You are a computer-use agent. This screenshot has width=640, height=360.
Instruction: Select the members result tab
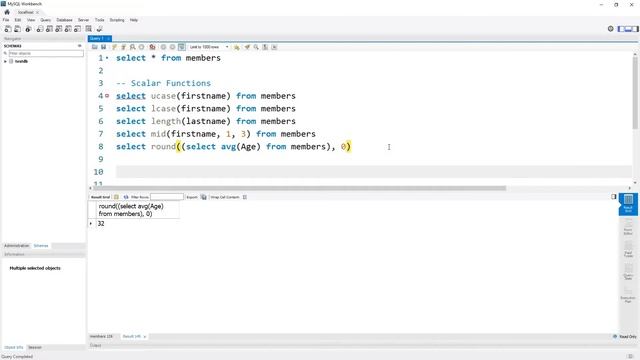pyautogui.click(x=101, y=337)
